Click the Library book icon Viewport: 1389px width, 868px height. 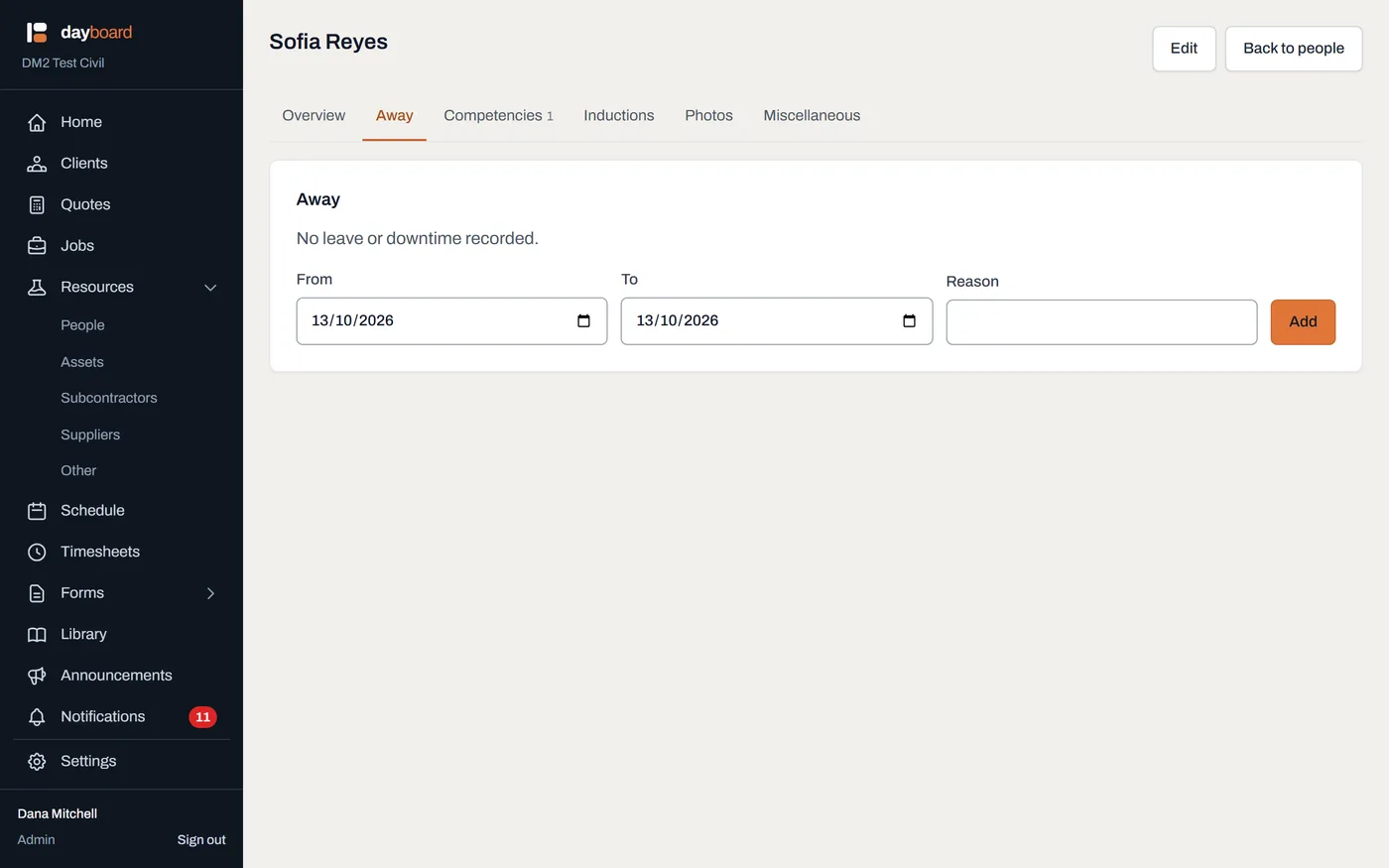pyautogui.click(x=37, y=634)
